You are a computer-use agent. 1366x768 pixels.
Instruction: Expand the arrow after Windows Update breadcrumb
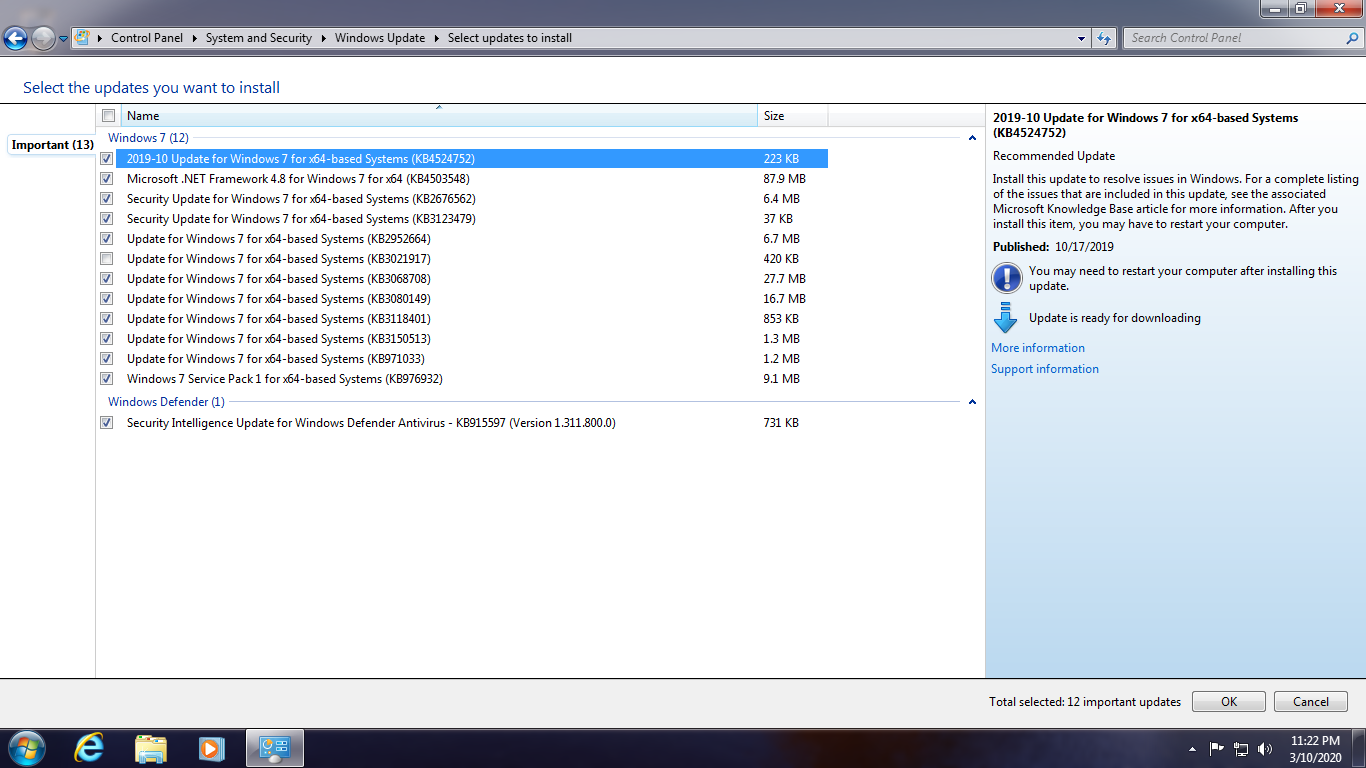coord(436,38)
